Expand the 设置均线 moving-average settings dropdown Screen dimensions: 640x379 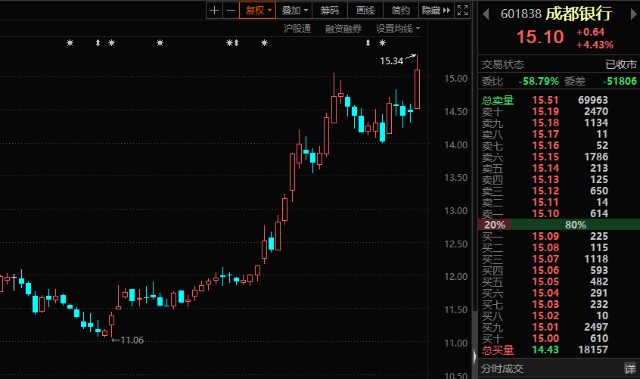pos(398,29)
